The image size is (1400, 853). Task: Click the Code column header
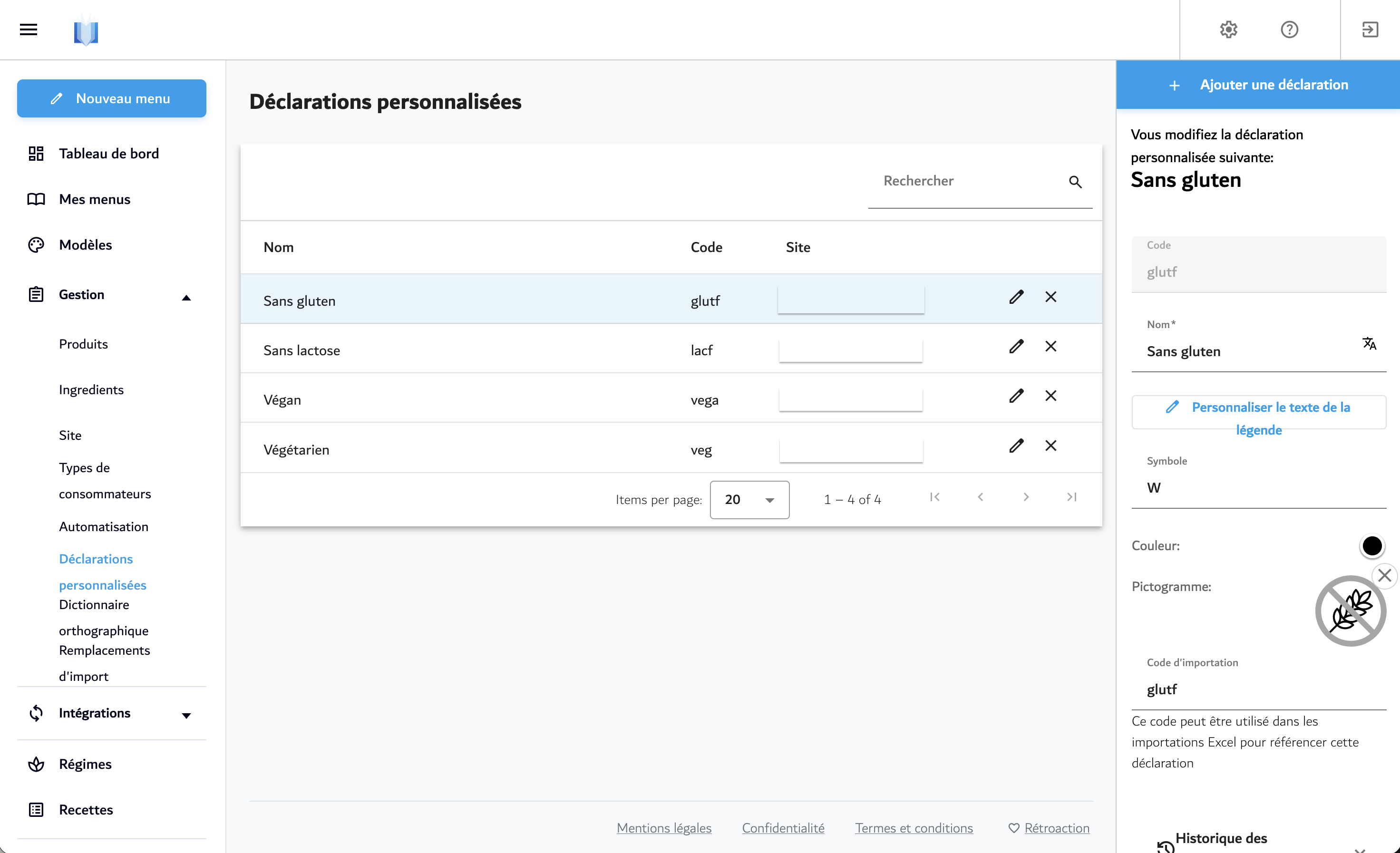pyautogui.click(x=706, y=247)
